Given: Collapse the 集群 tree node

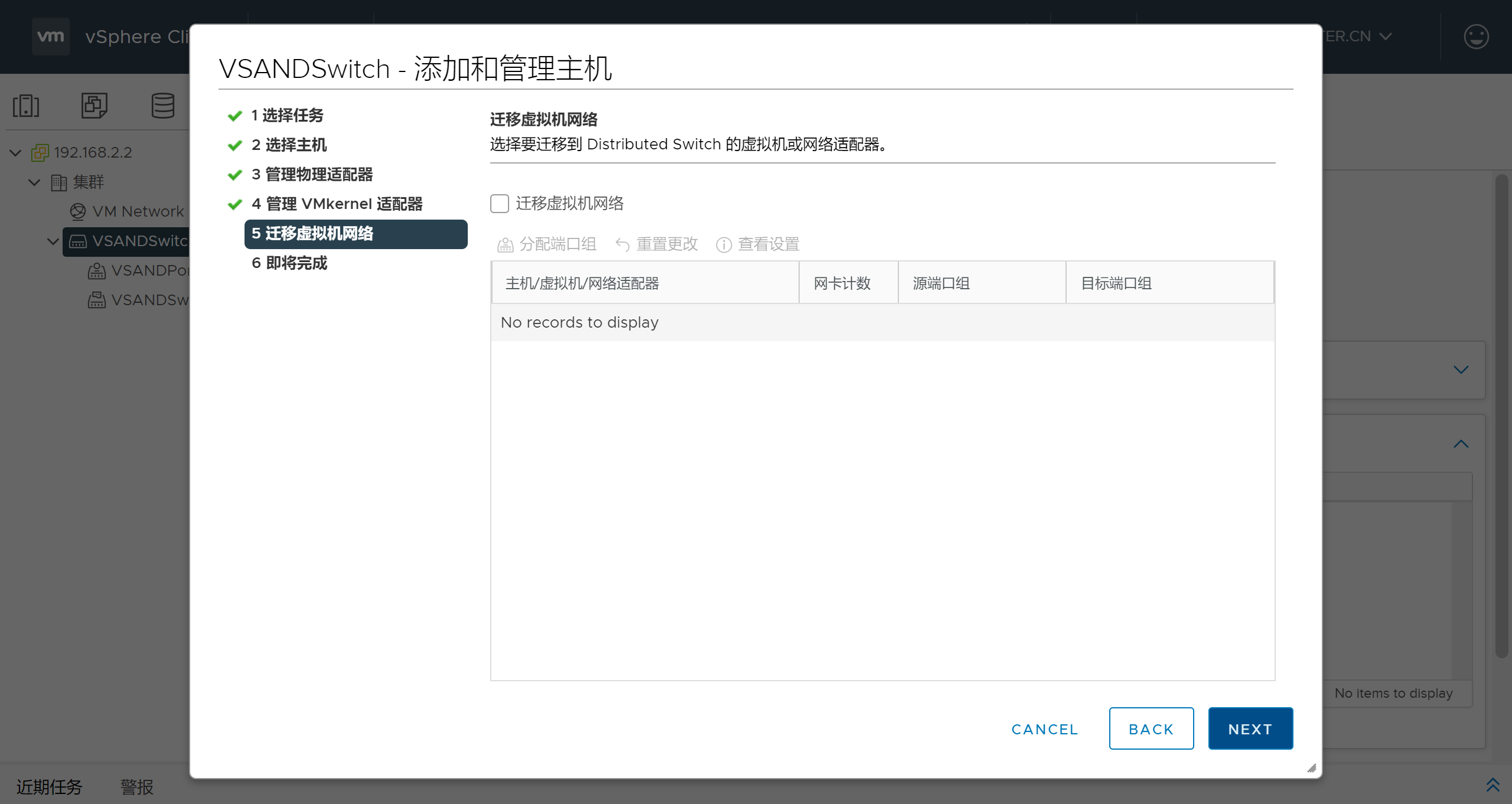Looking at the screenshot, I should click(34, 182).
